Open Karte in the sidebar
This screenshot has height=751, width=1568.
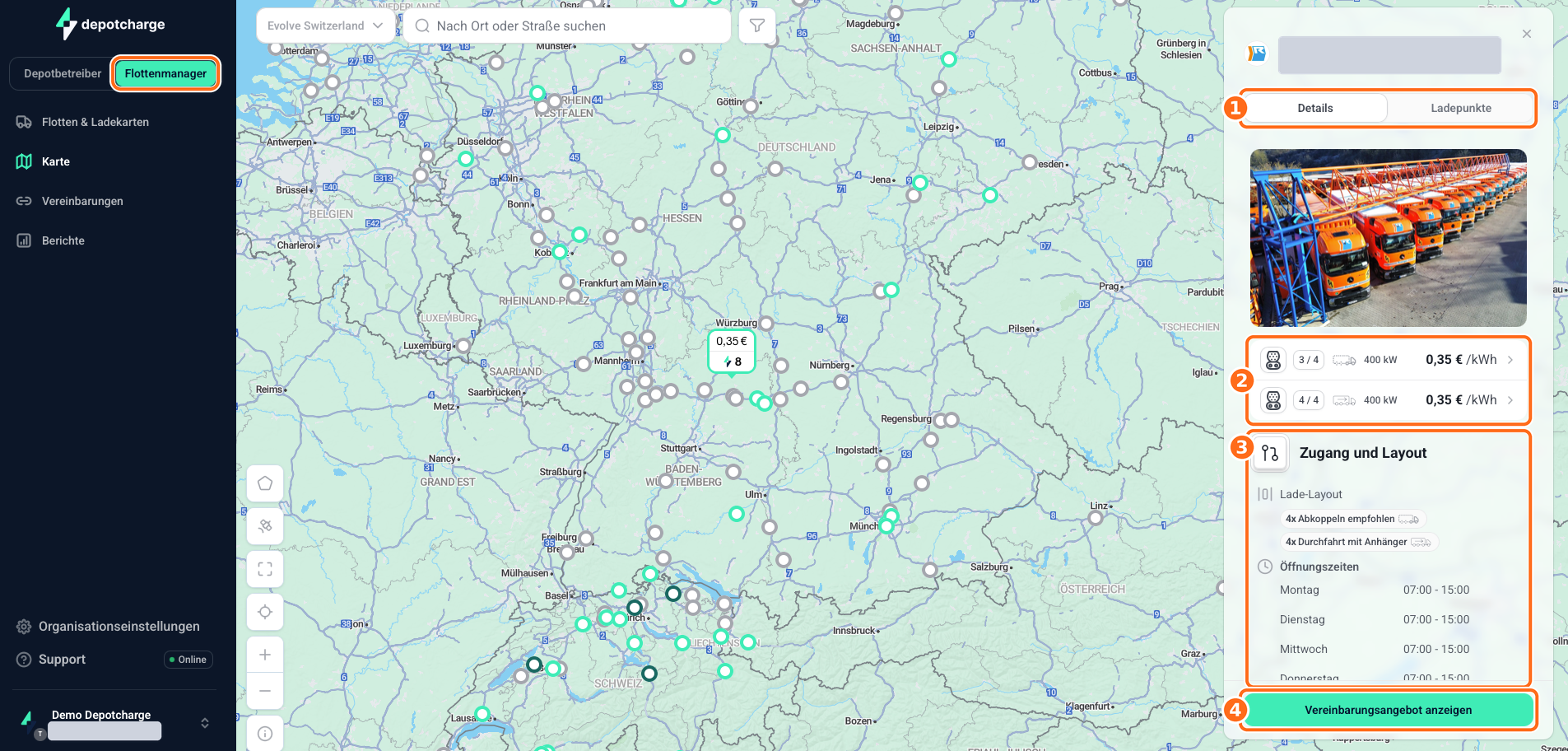click(56, 161)
